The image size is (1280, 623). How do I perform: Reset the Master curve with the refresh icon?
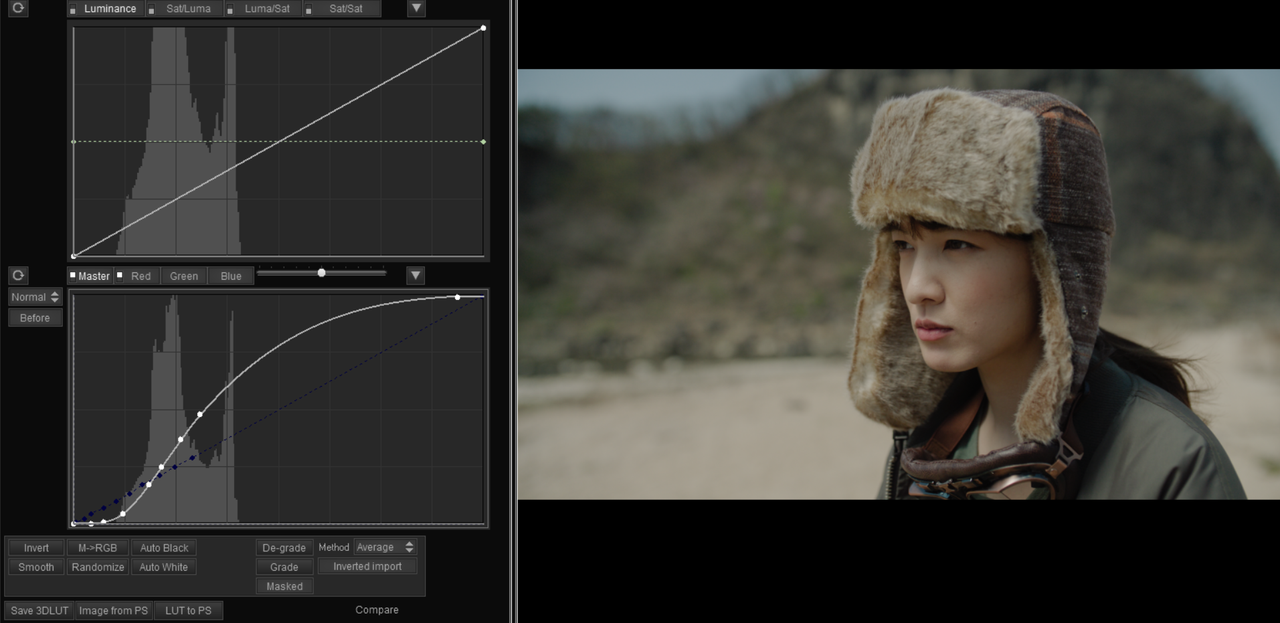(18, 275)
